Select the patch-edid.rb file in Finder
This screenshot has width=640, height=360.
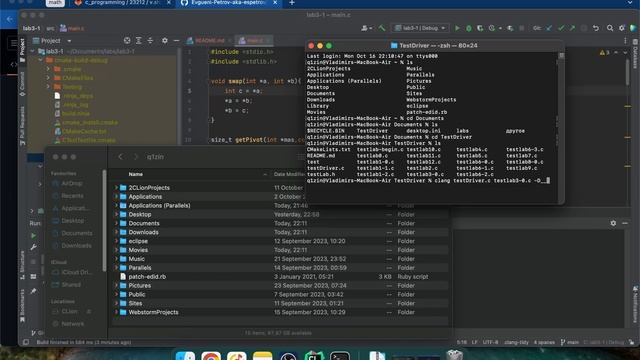tap(280, 277)
